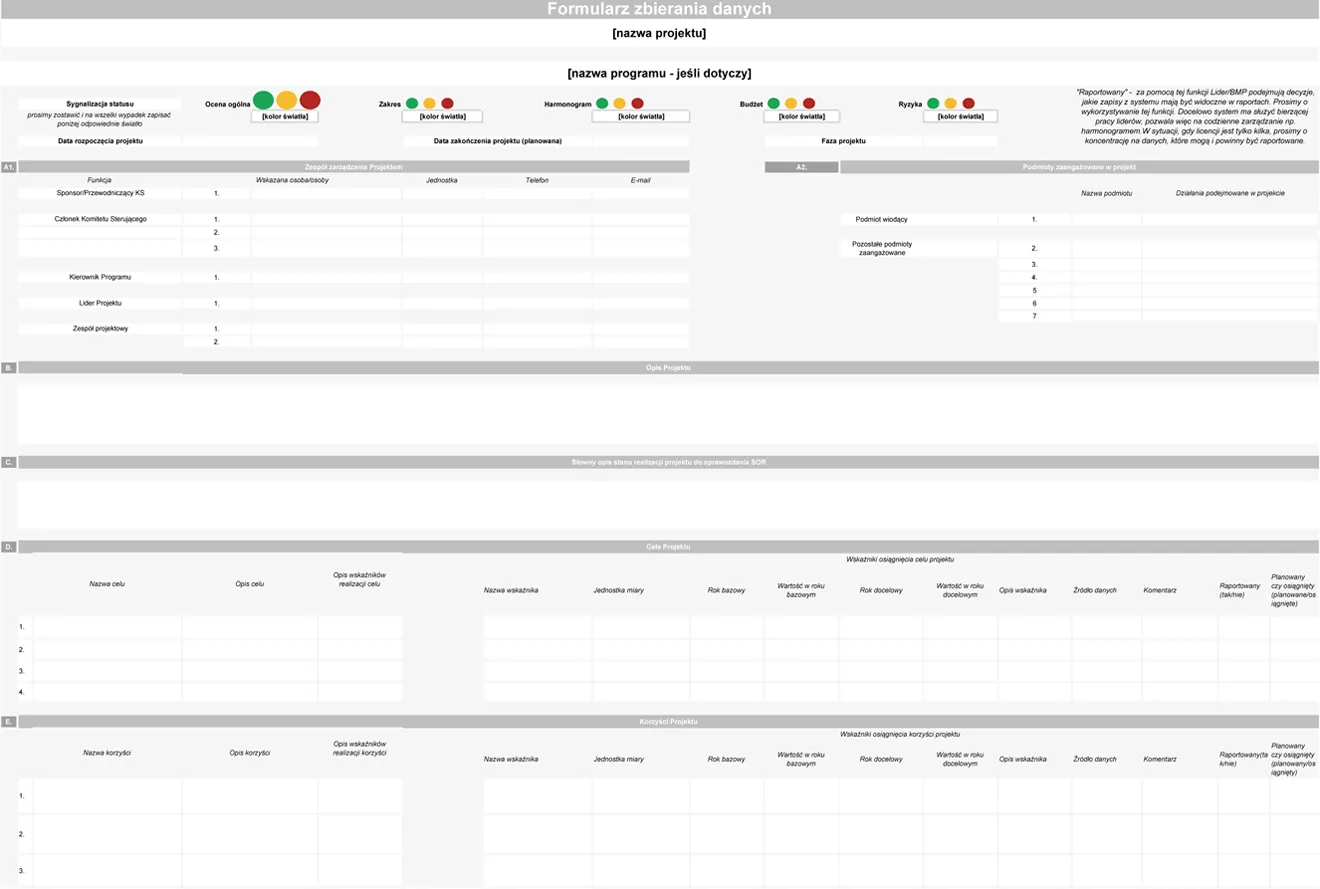The height and width of the screenshot is (889, 1320).
Task: Choose the red light next to Budżet
Action: (x=809, y=103)
